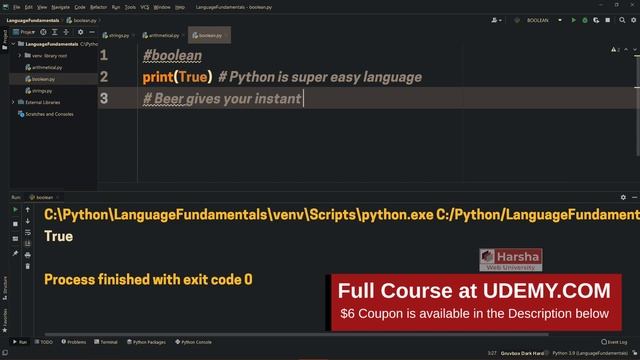Open the Python Console tool window
Image resolution: width=640 pixels, height=360 pixels.
[x=193, y=342]
